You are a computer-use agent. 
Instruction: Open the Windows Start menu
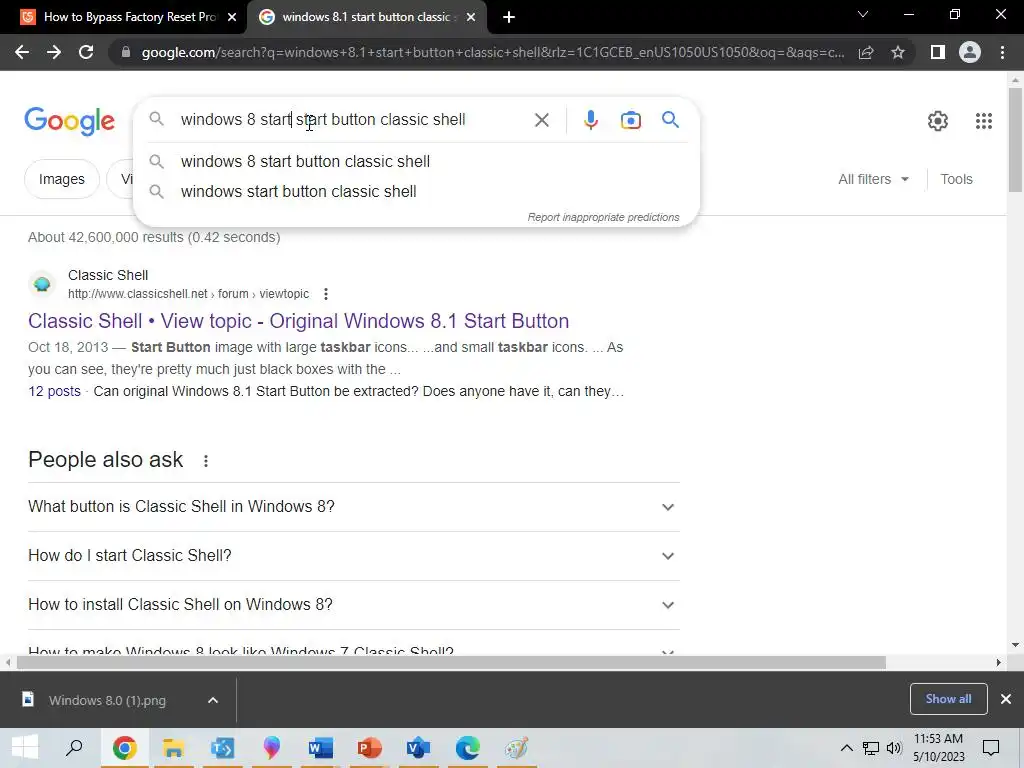click(25, 748)
